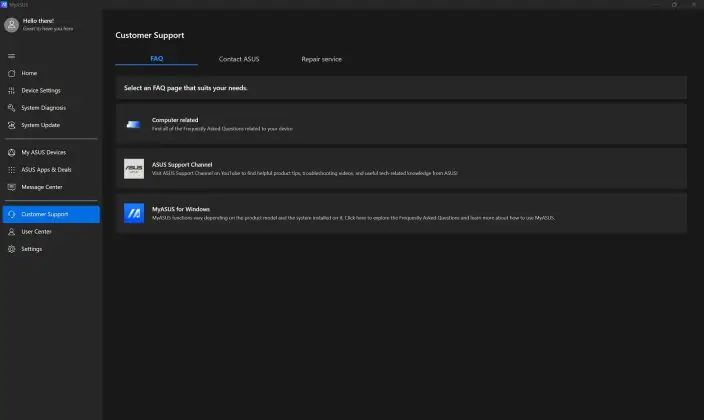Click the Computer related description text
This screenshot has width=704, height=420.
[x=222, y=129]
